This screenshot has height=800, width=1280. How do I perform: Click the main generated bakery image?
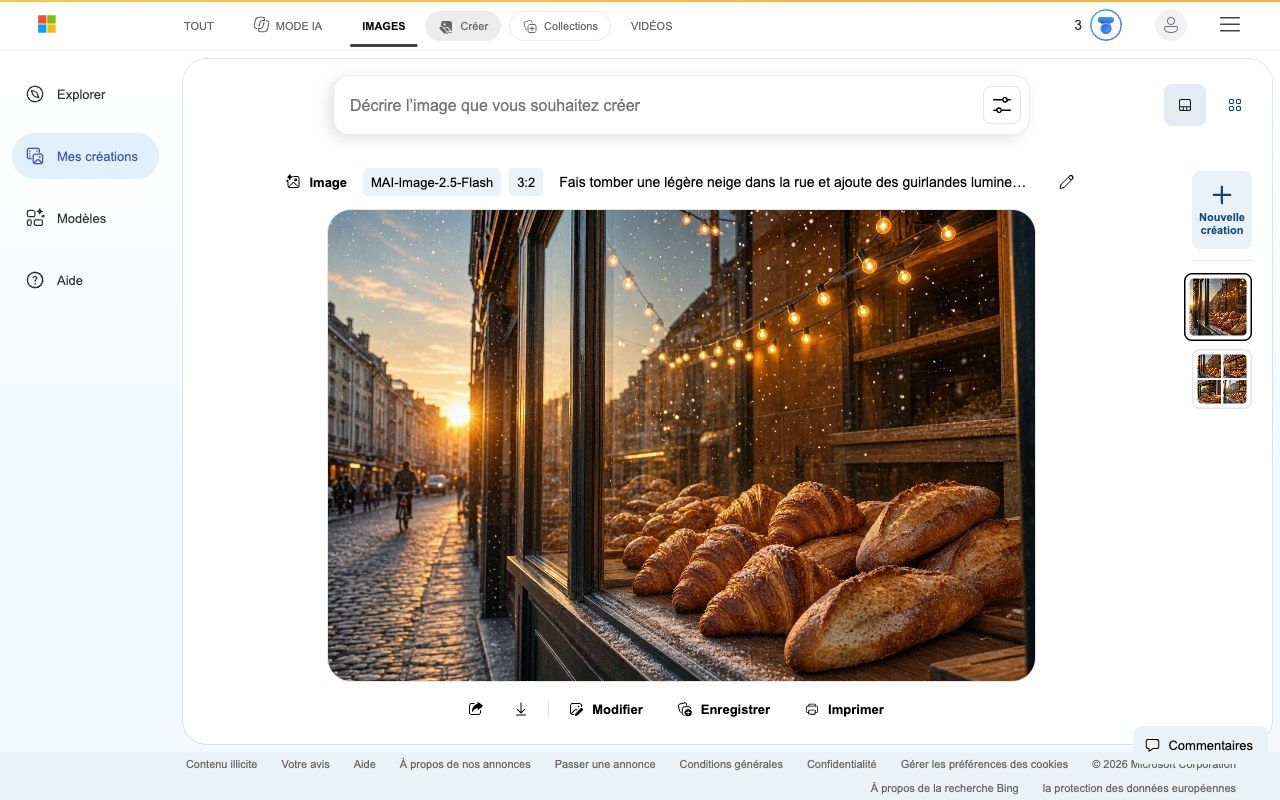pyautogui.click(x=681, y=445)
